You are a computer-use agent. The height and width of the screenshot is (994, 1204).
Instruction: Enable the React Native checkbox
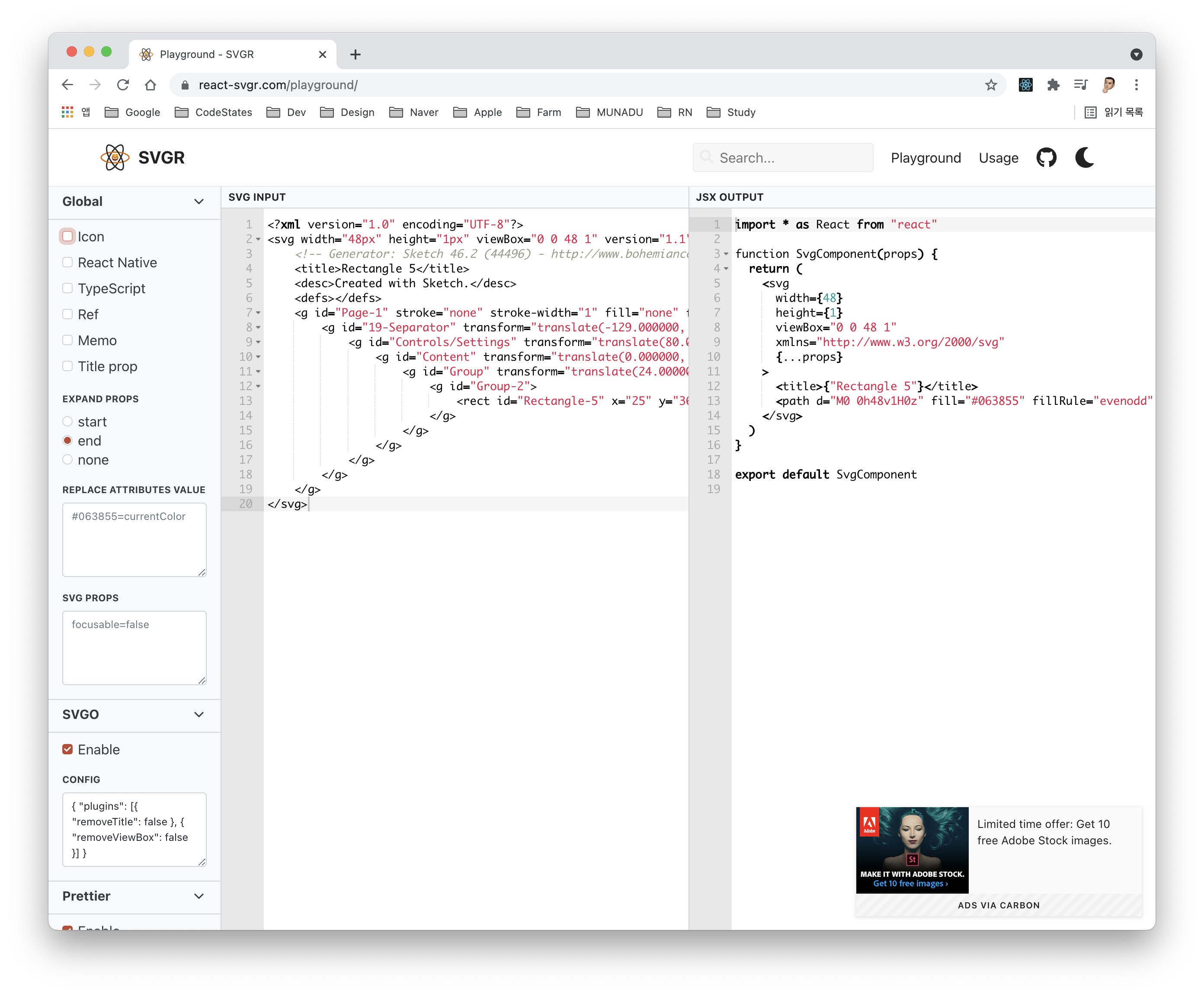[x=67, y=262]
